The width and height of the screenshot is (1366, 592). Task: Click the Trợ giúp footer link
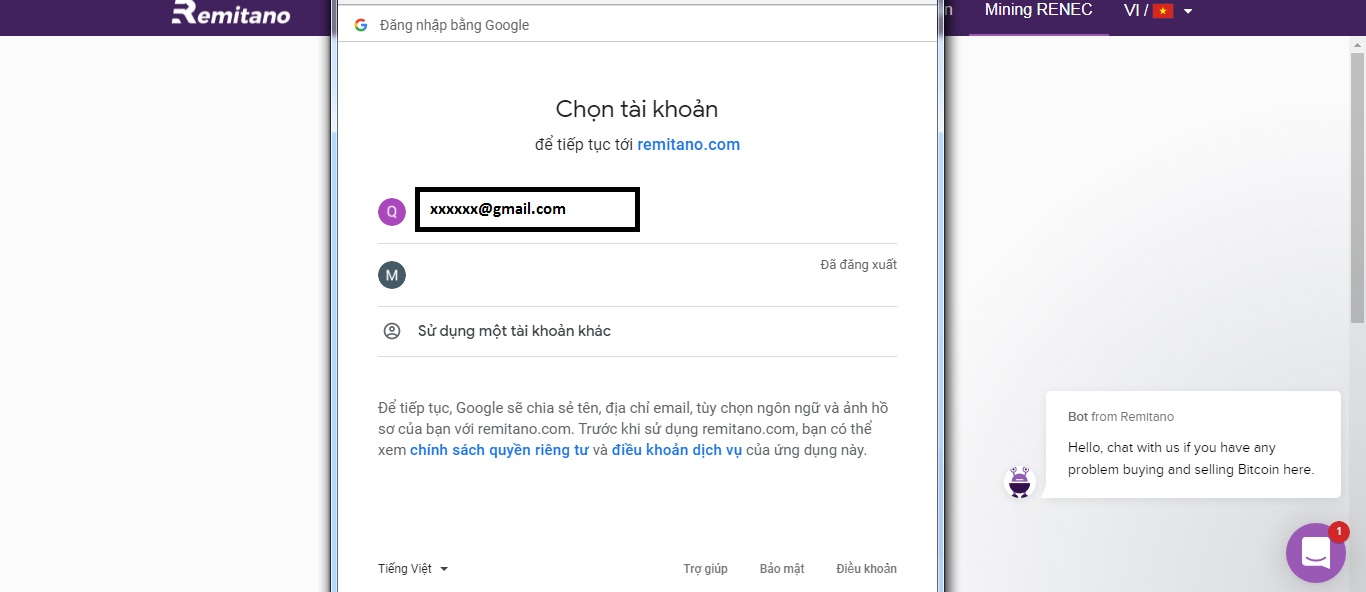(x=706, y=569)
